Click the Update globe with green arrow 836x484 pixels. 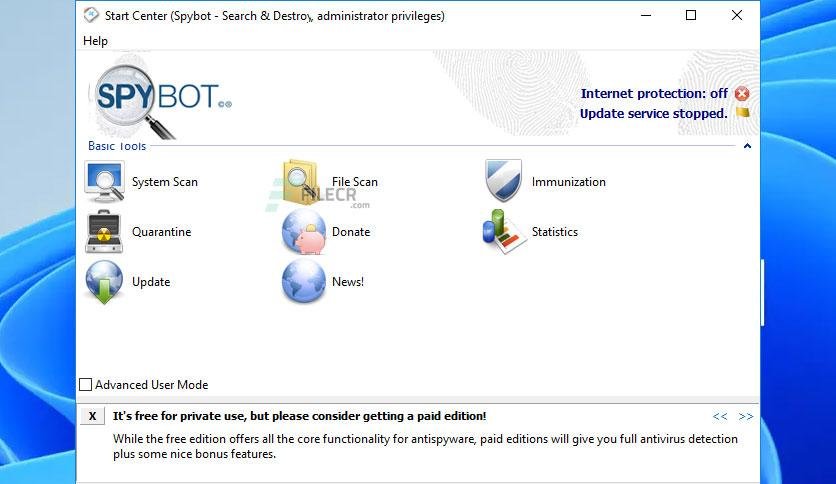[104, 282]
